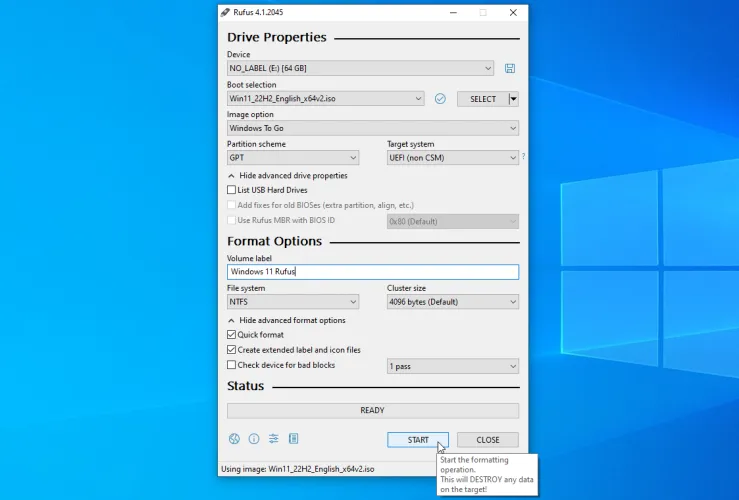The width and height of the screenshot is (739, 500).
Task: Click the checkmark icon to compute ISO checksum
Action: pos(440,99)
